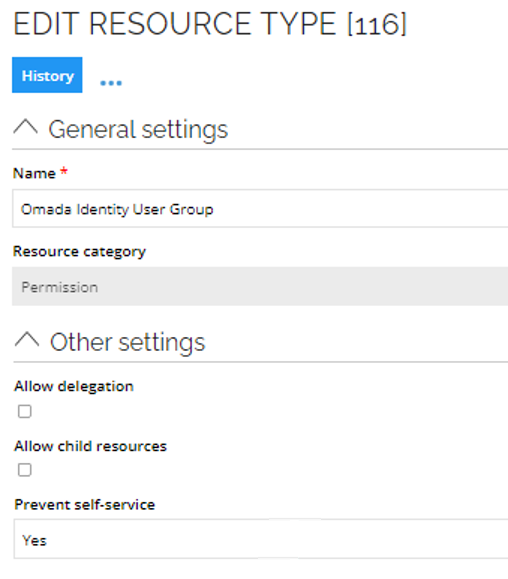The height and width of the screenshot is (579, 508).
Task: Open the Prevent self-service dropdown
Action: [x=261, y=539]
